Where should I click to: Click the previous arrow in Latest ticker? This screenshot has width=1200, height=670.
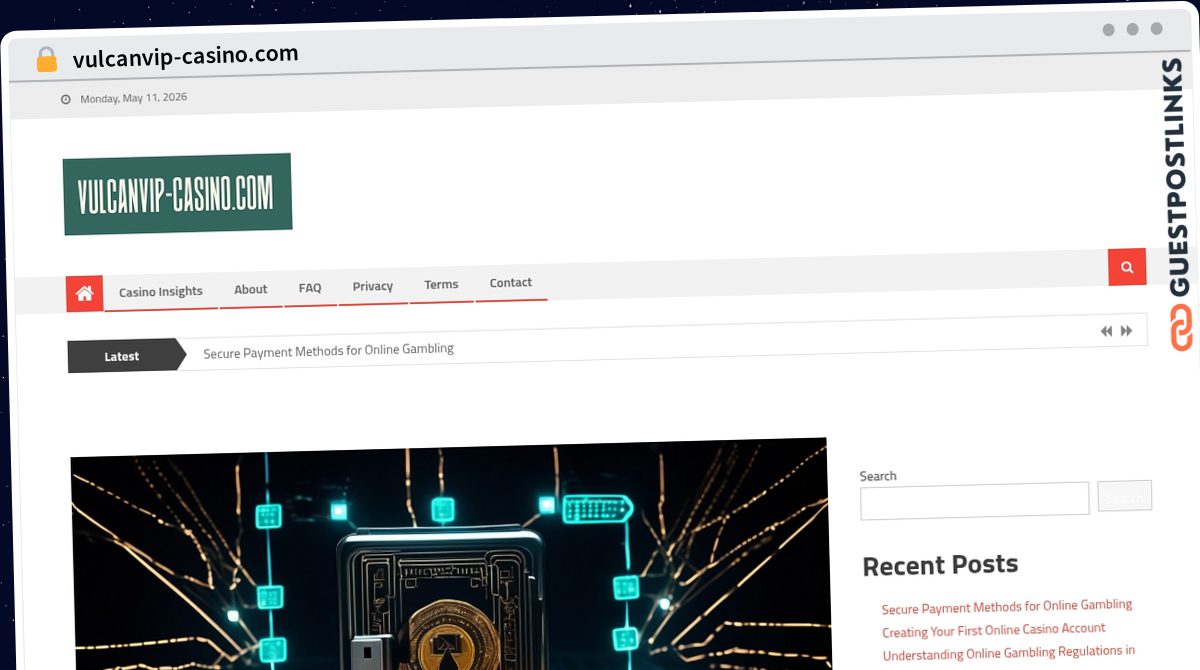pos(1106,331)
